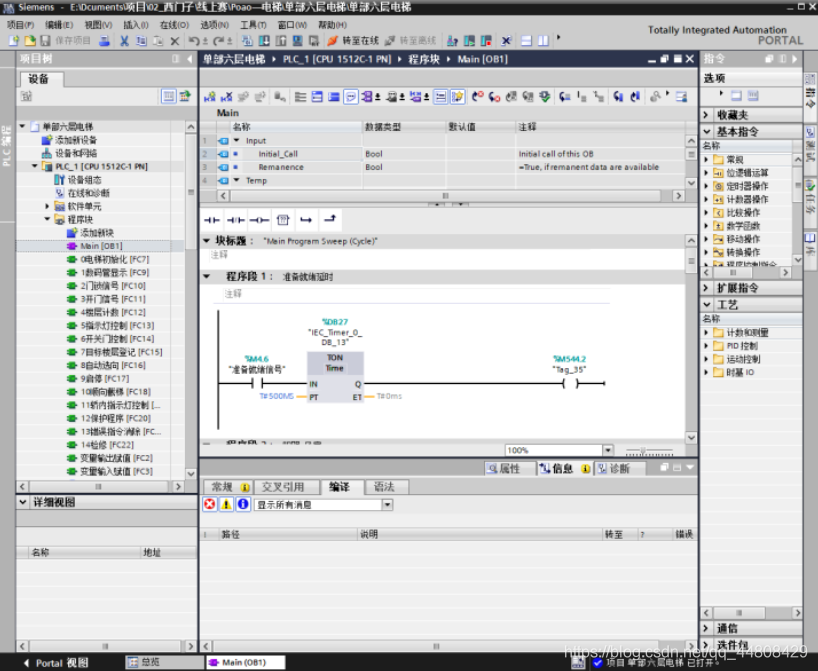This screenshot has width=818, height=671.
Task: Open the 在线(O) menu
Action: pyautogui.click(x=174, y=25)
